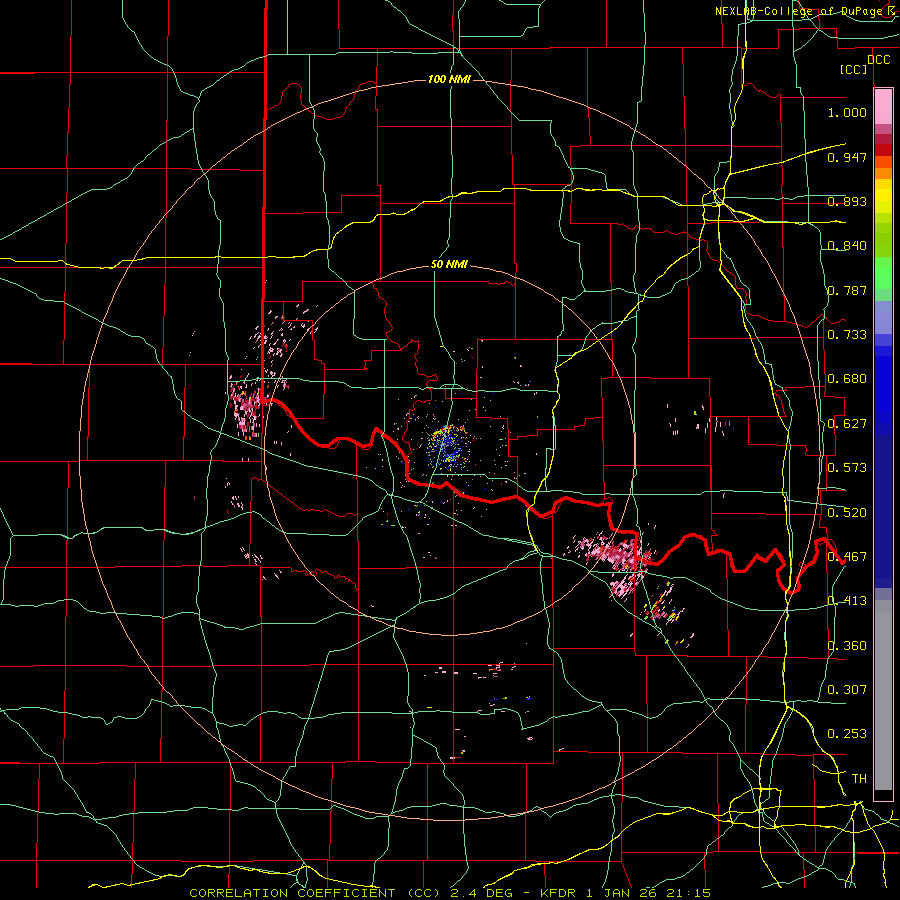This screenshot has width=900, height=900.
Task: Pick the gray swatch on the color scale
Action: (x=883, y=695)
